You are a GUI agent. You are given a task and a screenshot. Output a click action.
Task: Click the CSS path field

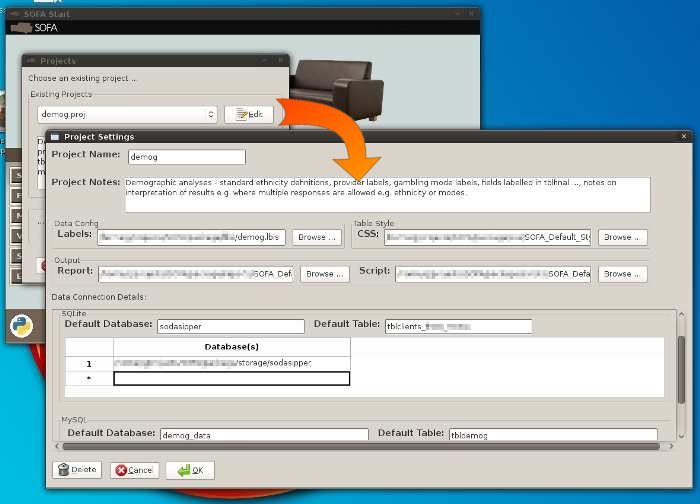pos(488,237)
